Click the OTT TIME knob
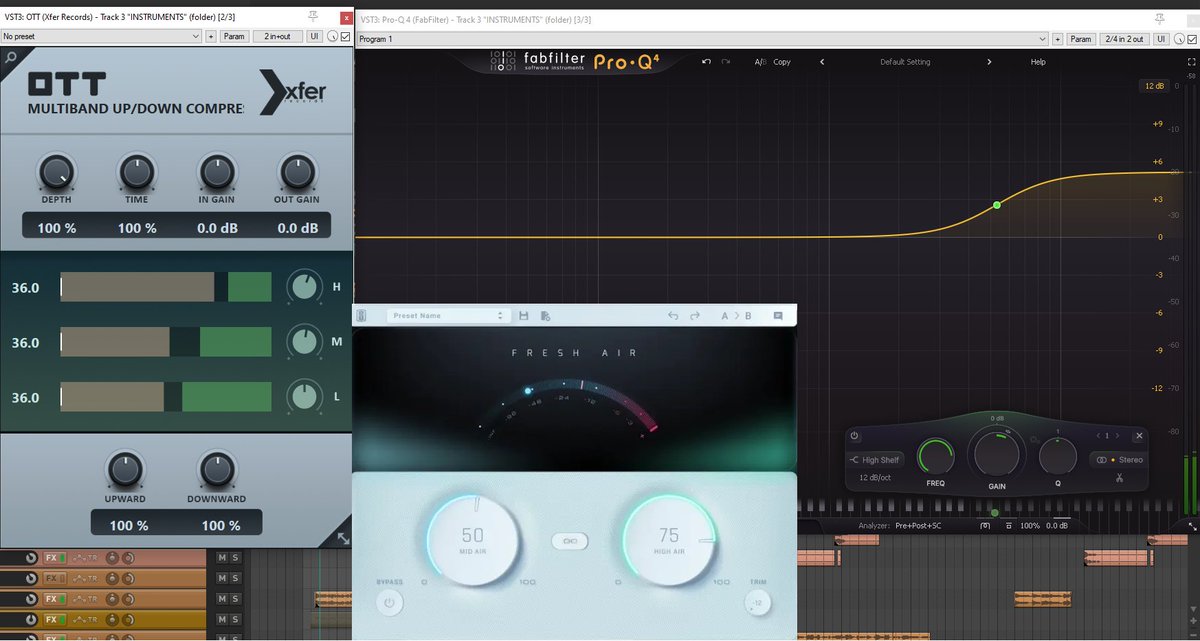 click(x=137, y=174)
